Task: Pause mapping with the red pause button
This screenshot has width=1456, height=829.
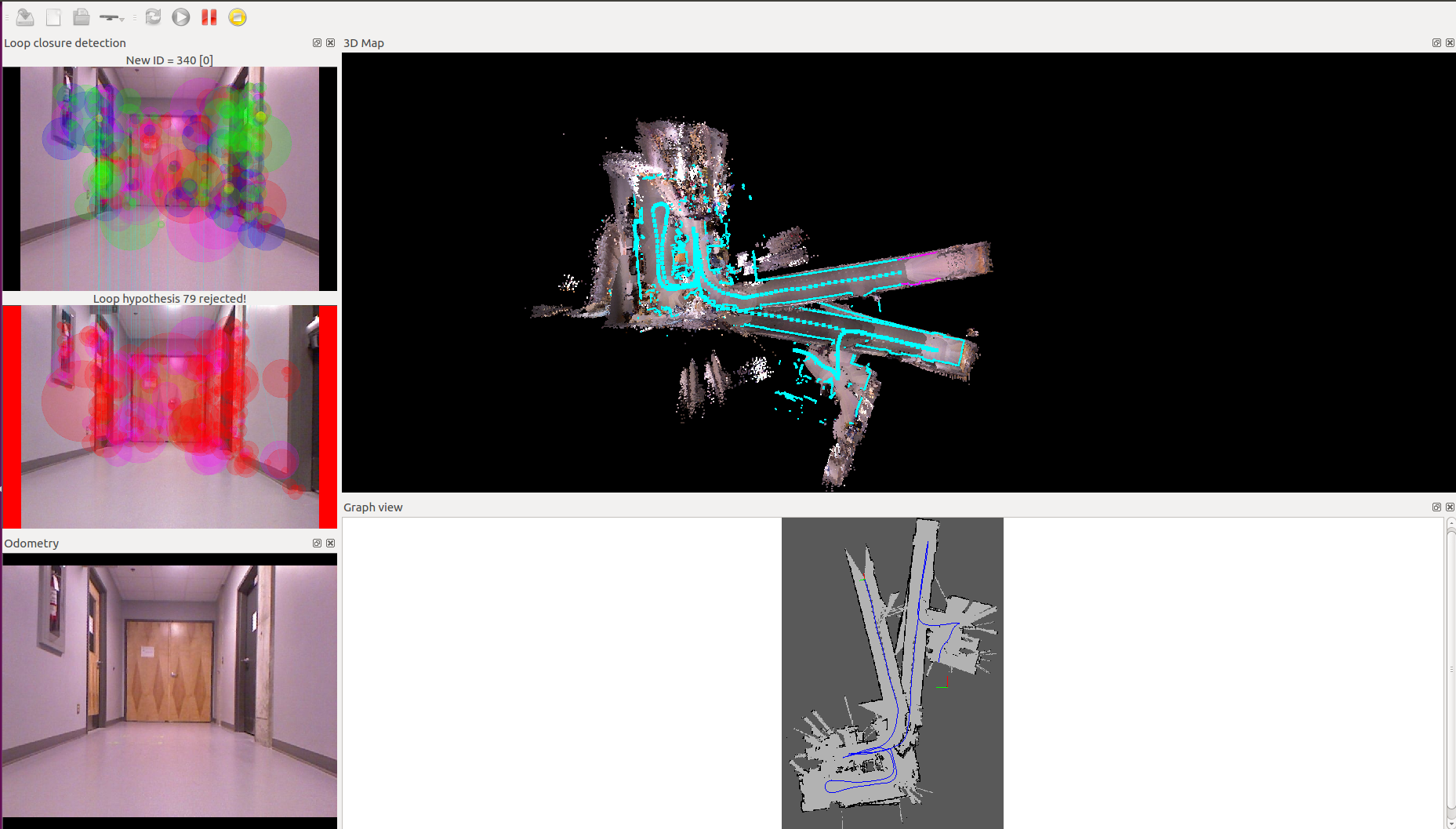Action: [209, 17]
